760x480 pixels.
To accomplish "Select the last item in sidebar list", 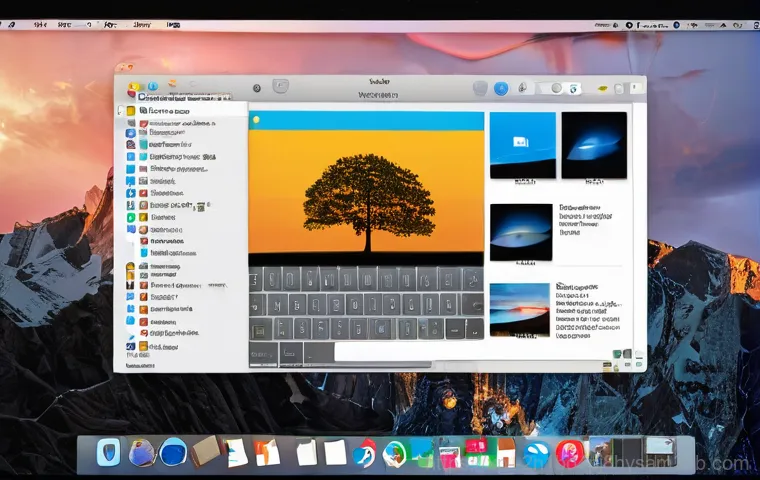I will [x=160, y=347].
